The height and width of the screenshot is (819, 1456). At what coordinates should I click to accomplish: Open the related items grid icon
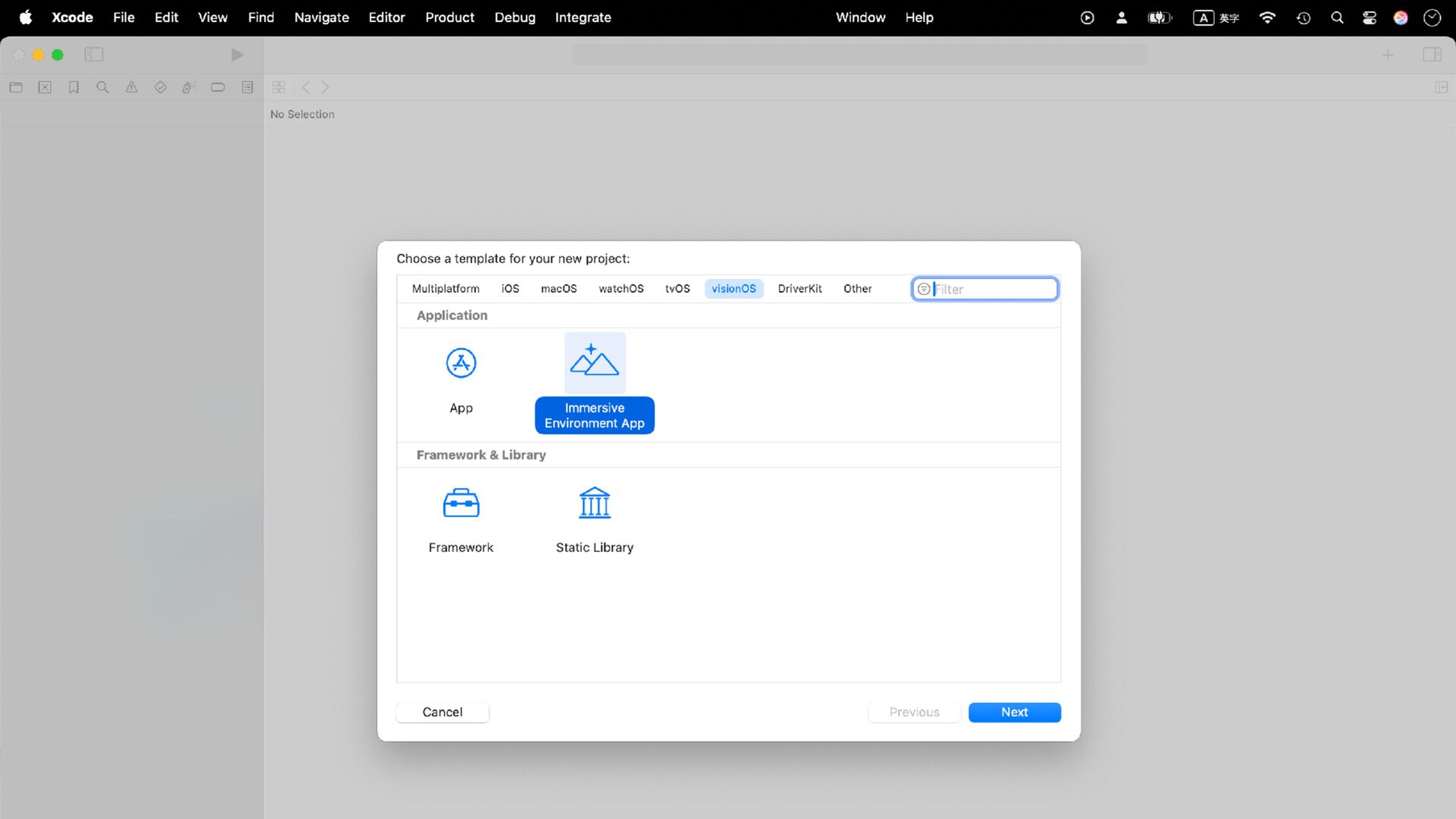(x=278, y=87)
